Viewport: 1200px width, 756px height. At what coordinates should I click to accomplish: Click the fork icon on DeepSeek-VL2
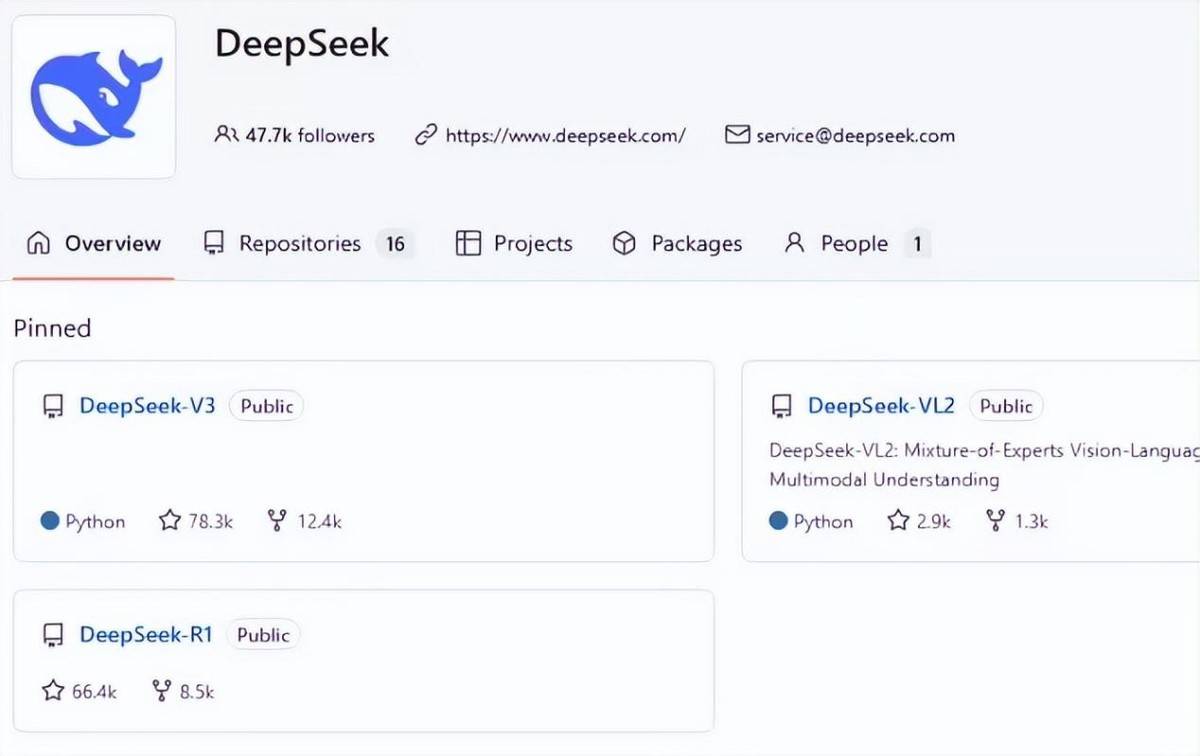(x=995, y=521)
